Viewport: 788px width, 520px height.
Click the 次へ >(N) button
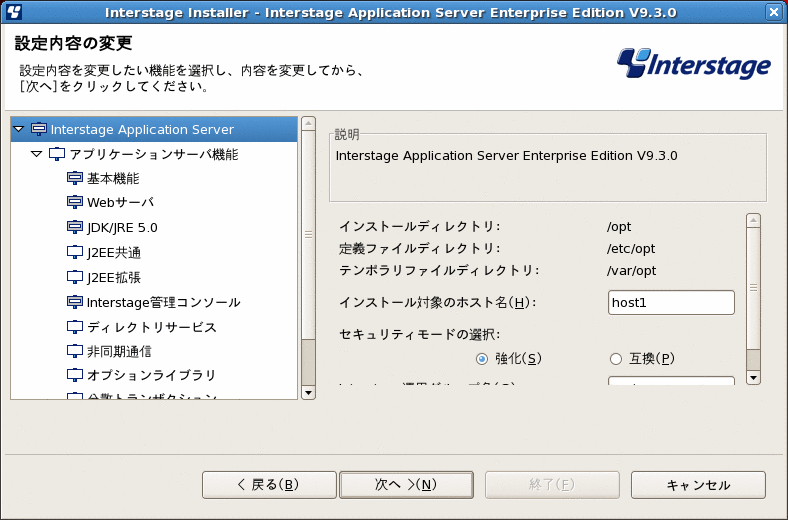coord(407,485)
